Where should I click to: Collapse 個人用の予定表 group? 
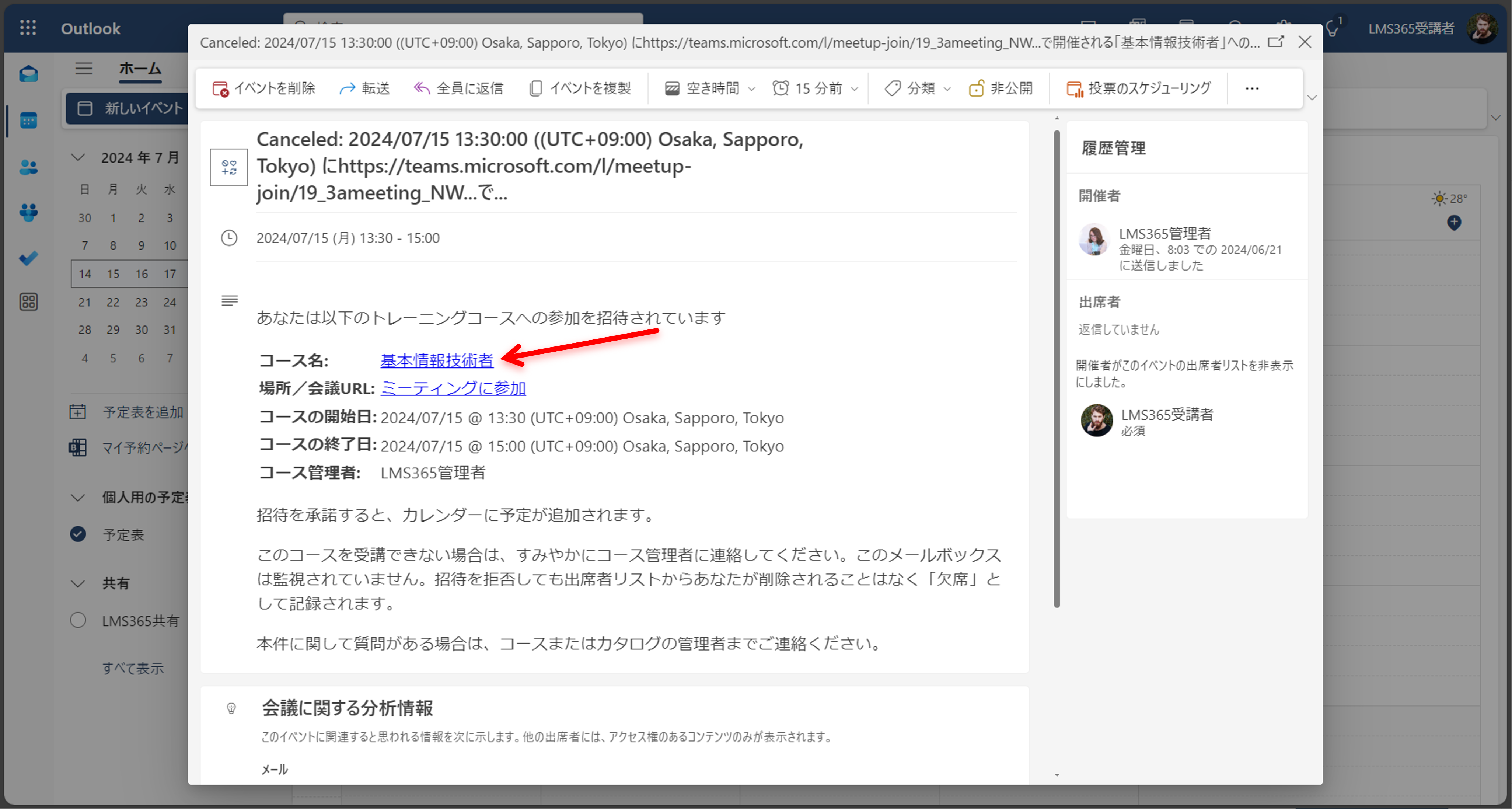coord(78,497)
